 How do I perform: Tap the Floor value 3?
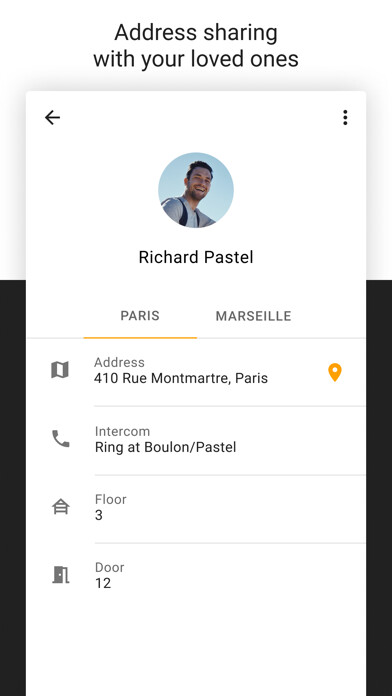pyautogui.click(x=99, y=515)
